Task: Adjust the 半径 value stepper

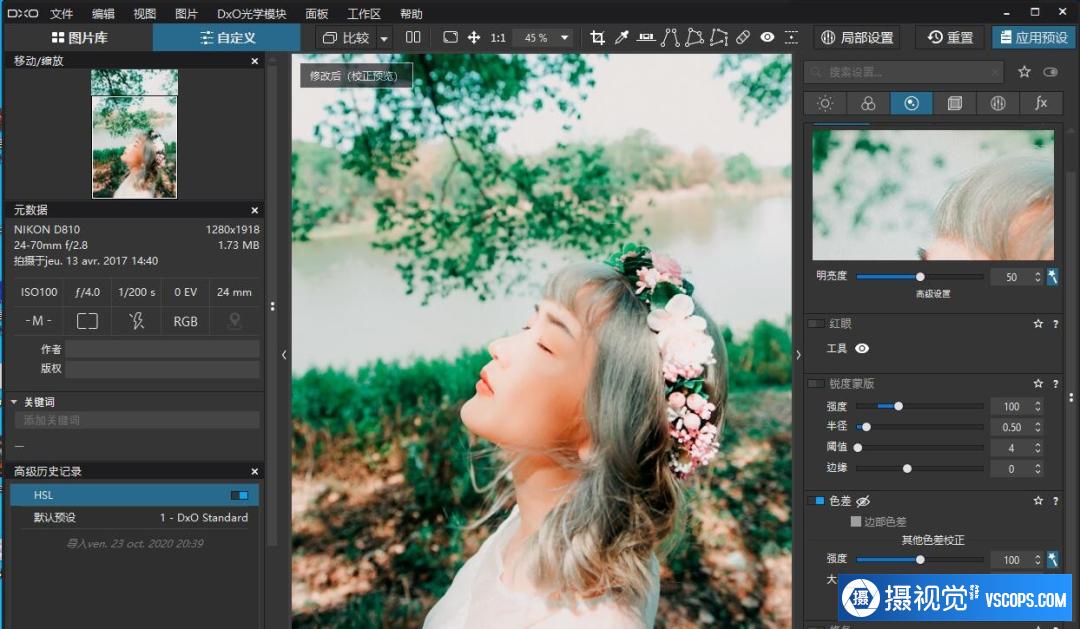Action: [x=1037, y=427]
